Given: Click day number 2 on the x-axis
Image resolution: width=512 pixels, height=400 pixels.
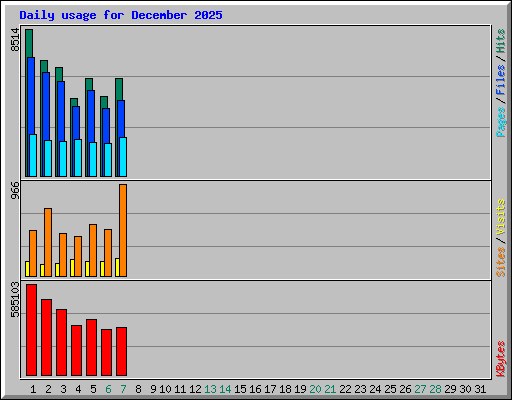Looking at the screenshot, I should (48, 389).
